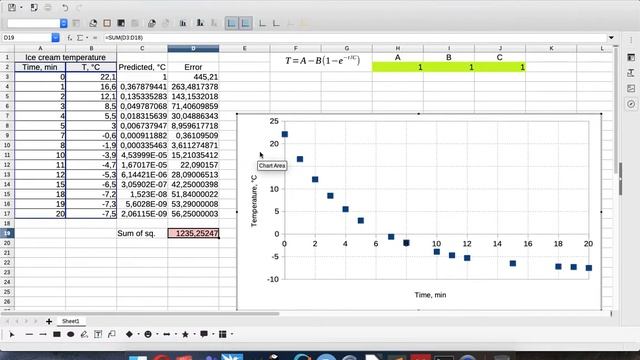The width and height of the screenshot is (640, 360).
Task: Open the Stars shapes dropdown arrow
Action: [194, 334]
